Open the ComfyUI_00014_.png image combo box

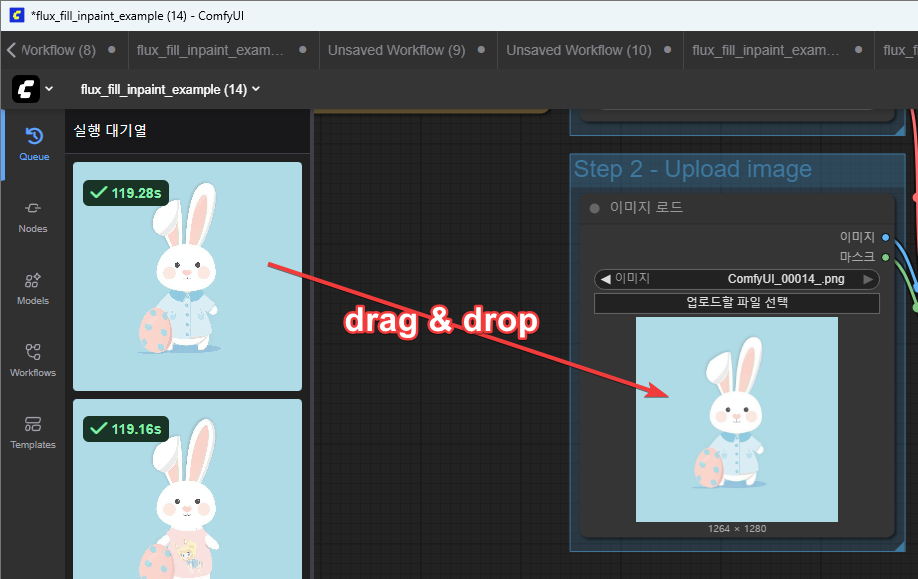click(736, 279)
